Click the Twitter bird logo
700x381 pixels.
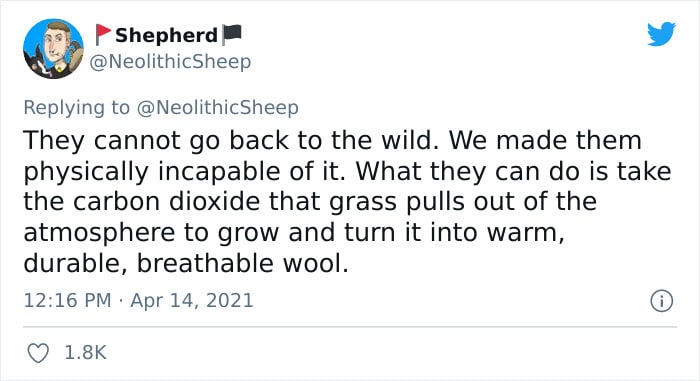661,33
